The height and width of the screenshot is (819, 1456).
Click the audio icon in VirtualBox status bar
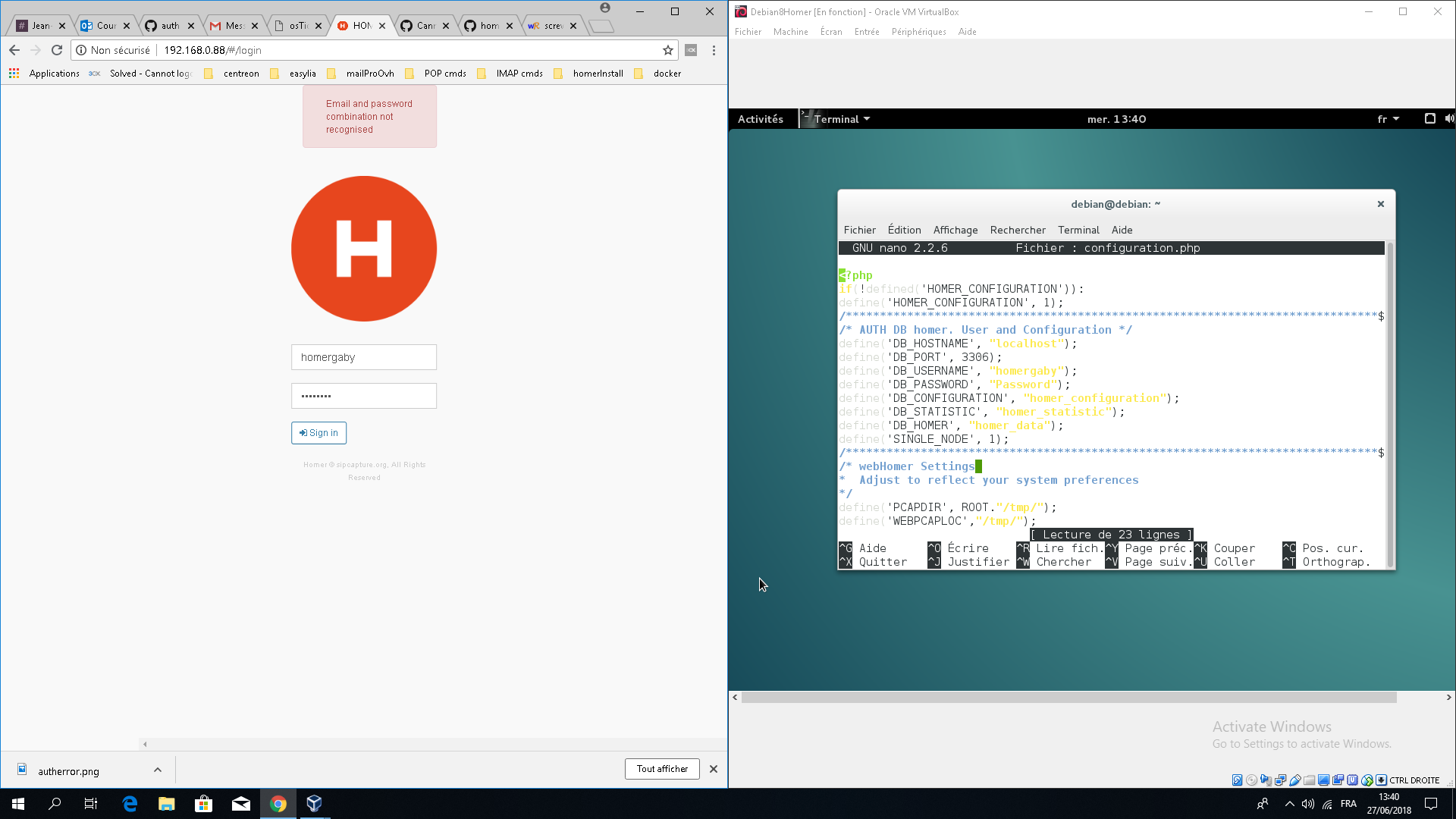point(1266,780)
